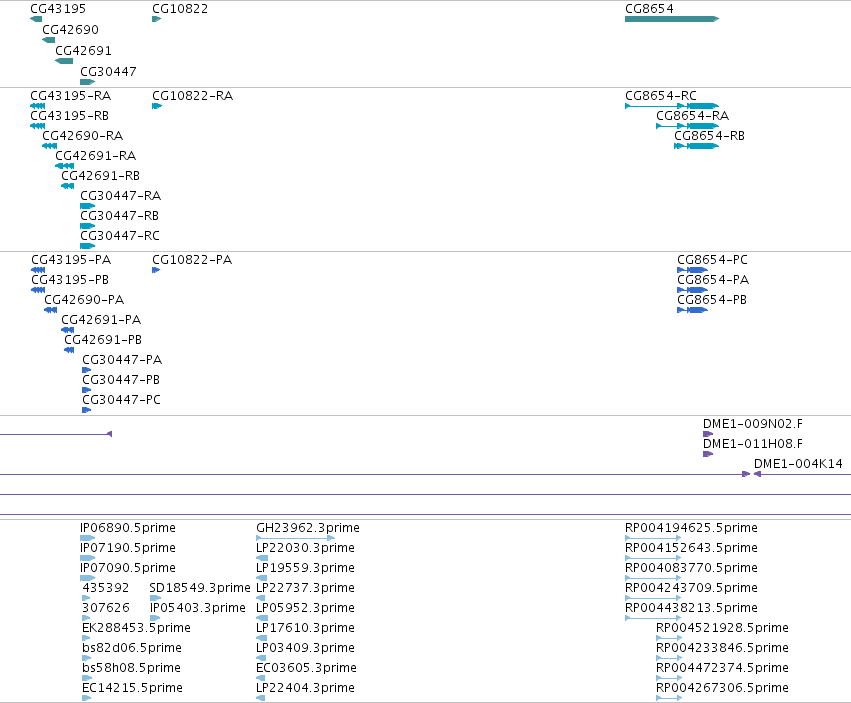Click EST EK288453.5prime
The width and height of the screenshot is (851, 703).
(137, 628)
